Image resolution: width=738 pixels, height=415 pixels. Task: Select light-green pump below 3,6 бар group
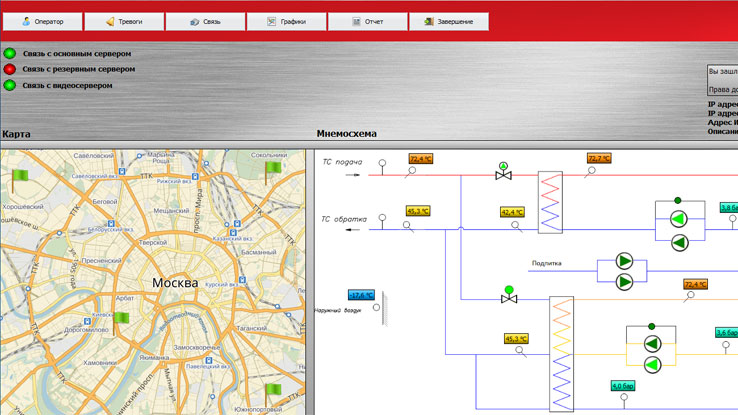tap(652, 365)
